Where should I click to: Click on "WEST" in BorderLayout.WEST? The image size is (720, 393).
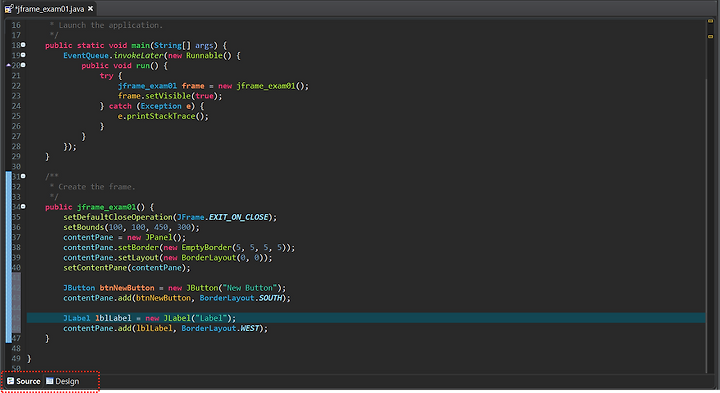(x=250, y=328)
